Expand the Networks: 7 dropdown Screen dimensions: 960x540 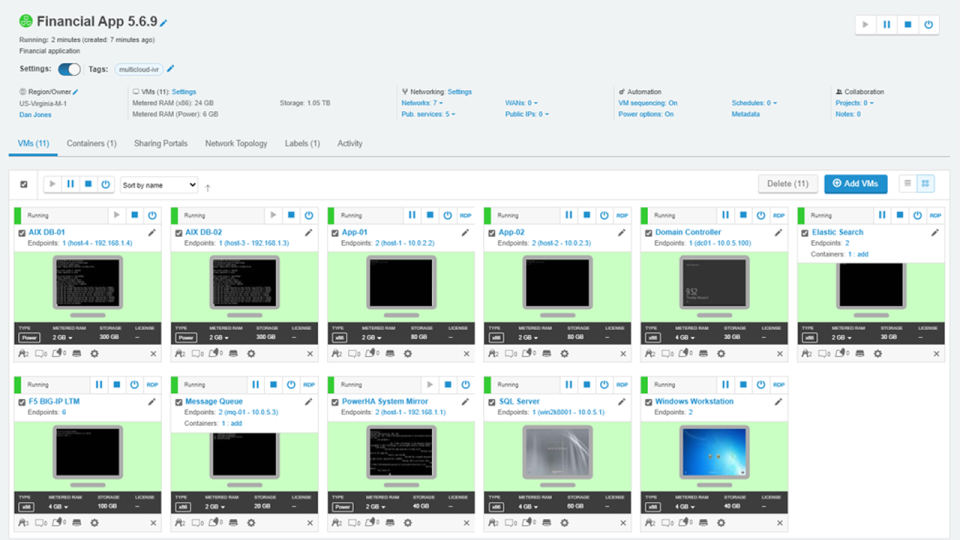422,103
